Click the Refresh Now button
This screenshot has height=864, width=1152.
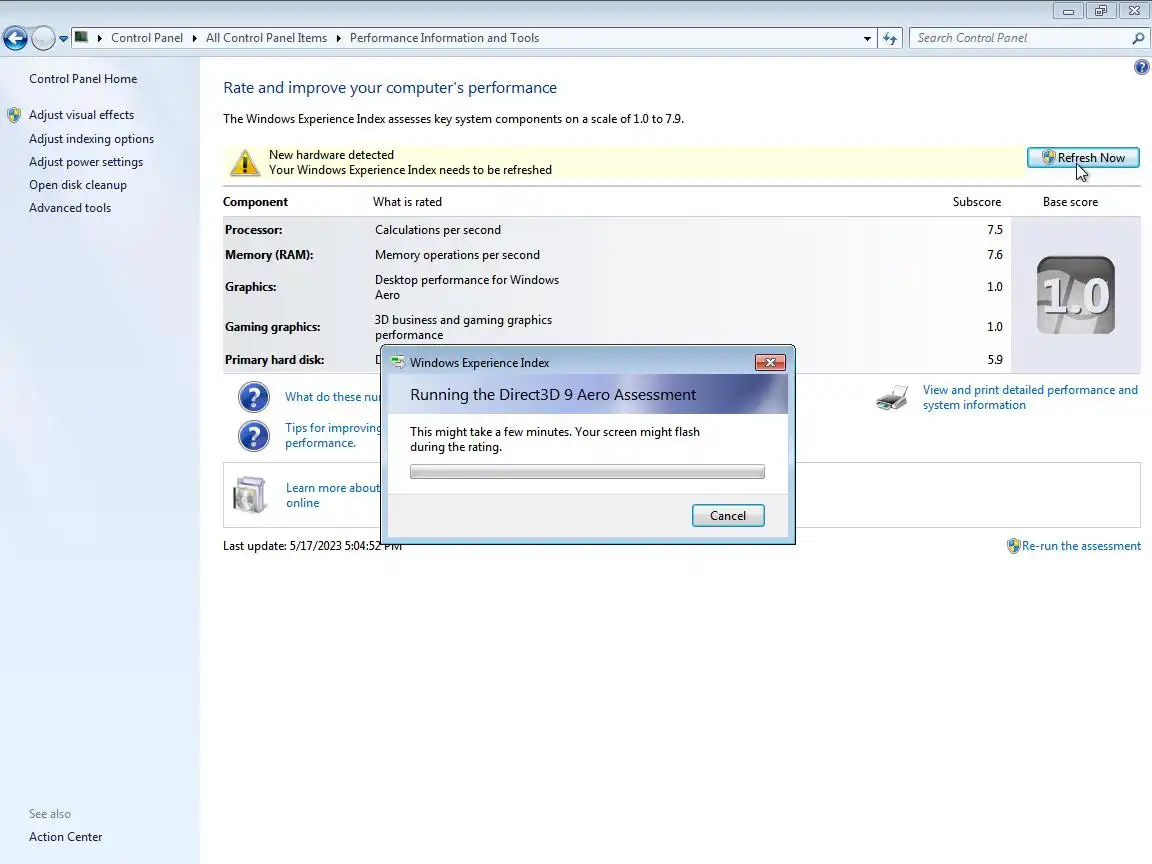[1083, 158]
